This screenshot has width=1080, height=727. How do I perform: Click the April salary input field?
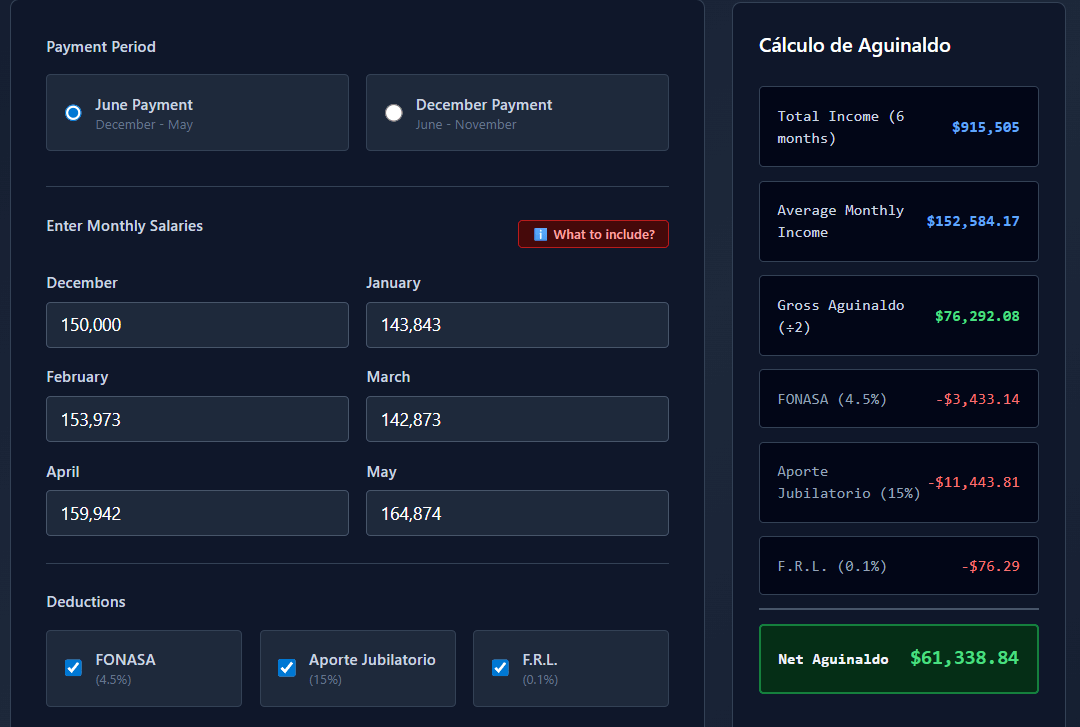click(197, 513)
